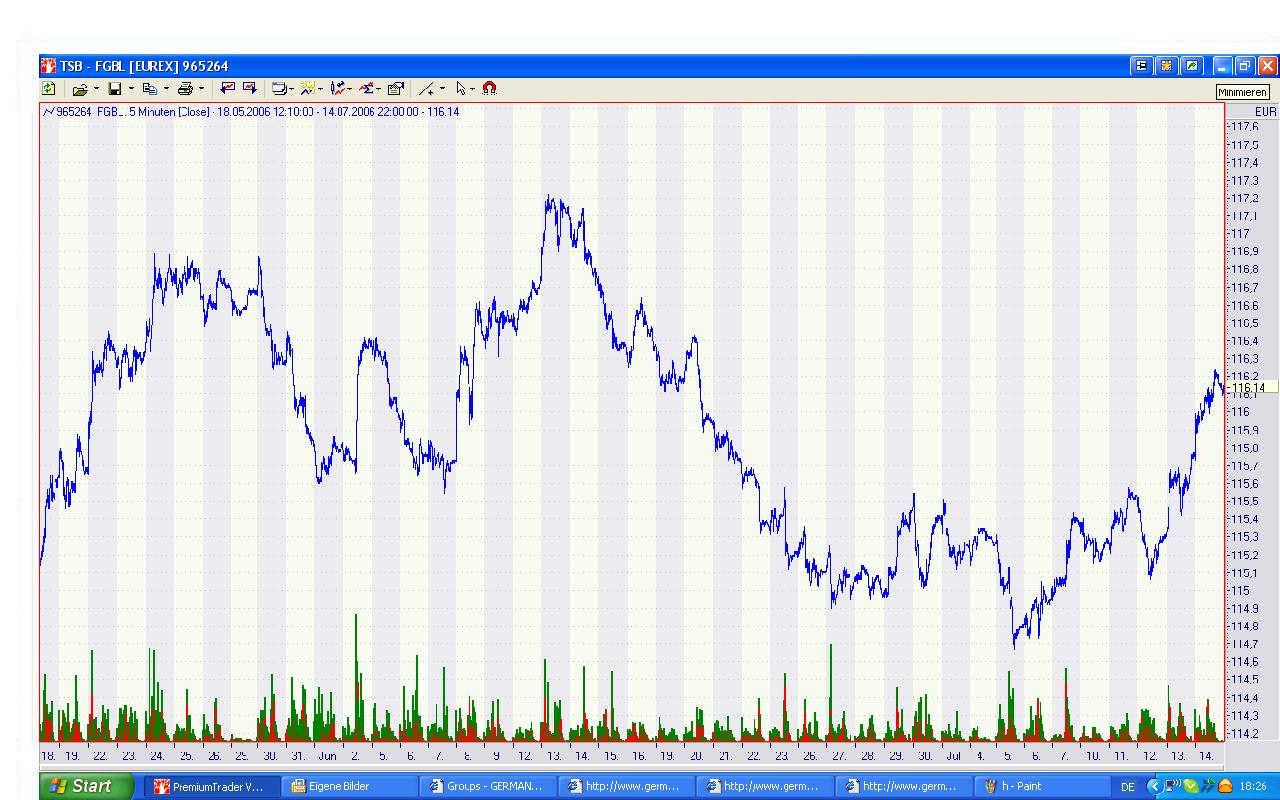The image size is (1280, 800).
Task: Click the red magnet snap tool icon
Action: (489, 89)
